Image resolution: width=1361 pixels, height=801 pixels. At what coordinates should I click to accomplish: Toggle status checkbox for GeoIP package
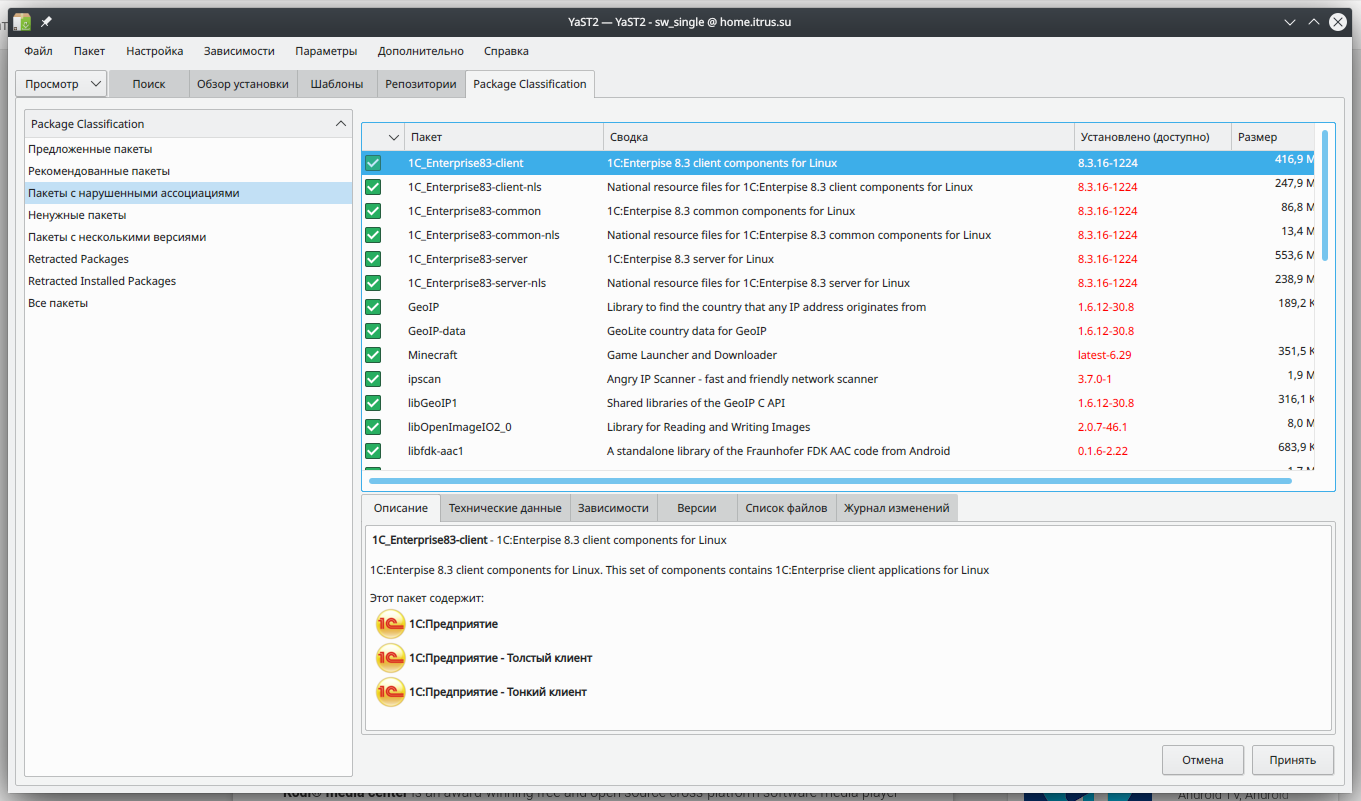pyautogui.click(x=373, y=307)
